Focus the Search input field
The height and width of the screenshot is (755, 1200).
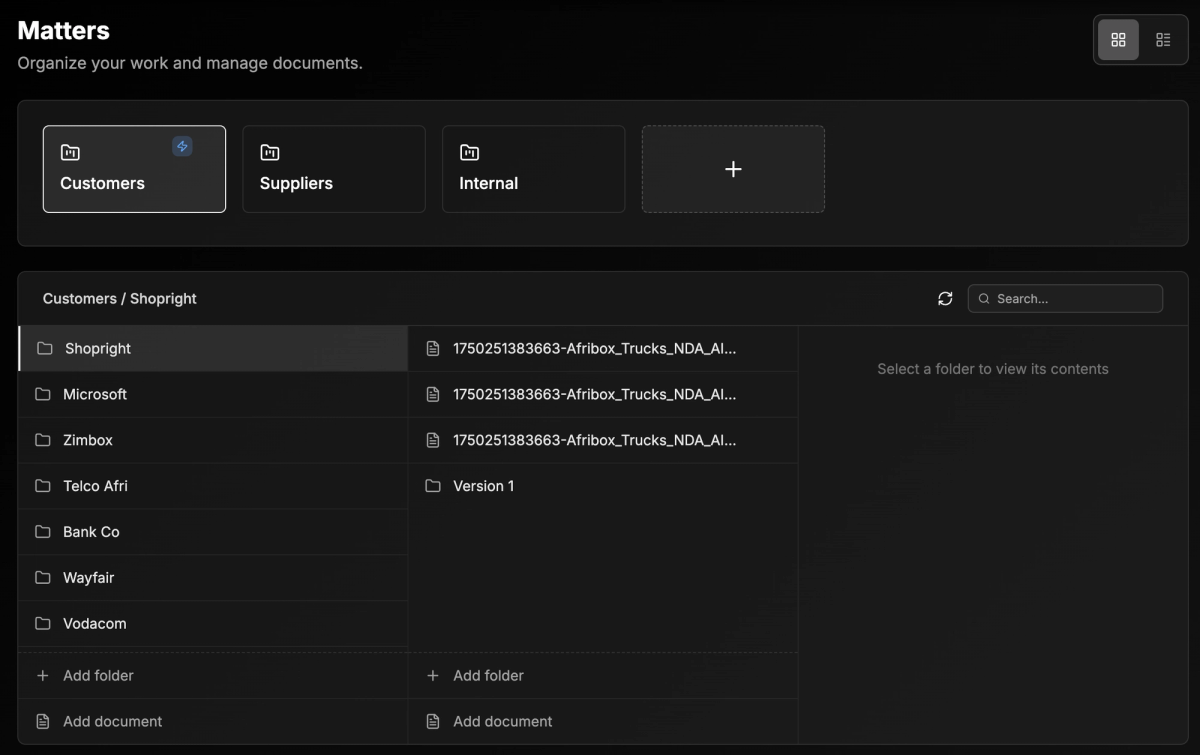tap(1065, 298)
